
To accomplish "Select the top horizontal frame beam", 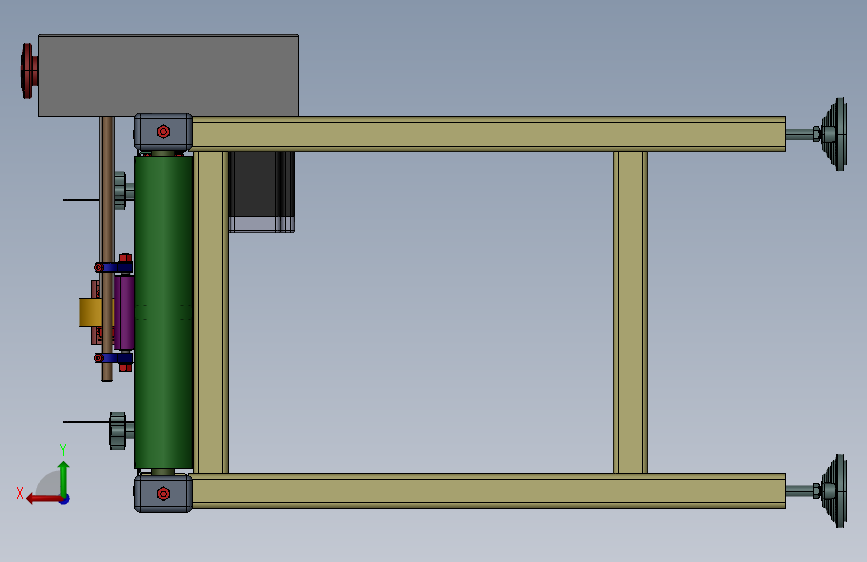I will tap(488, 134).
